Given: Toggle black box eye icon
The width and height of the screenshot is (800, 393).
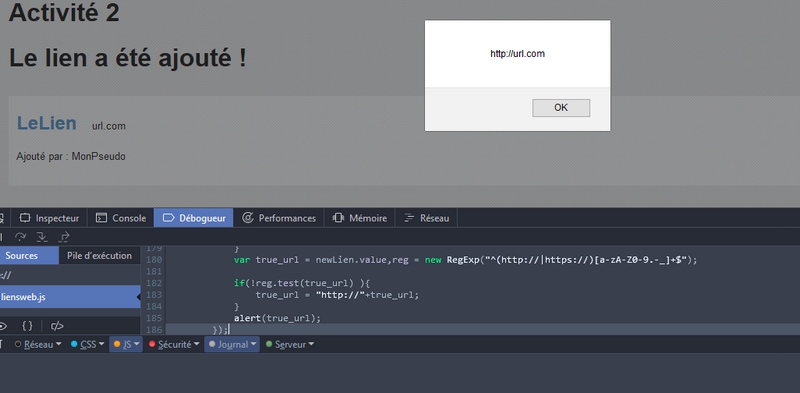Looking at the screenshot, I should [x=3, y=326].
